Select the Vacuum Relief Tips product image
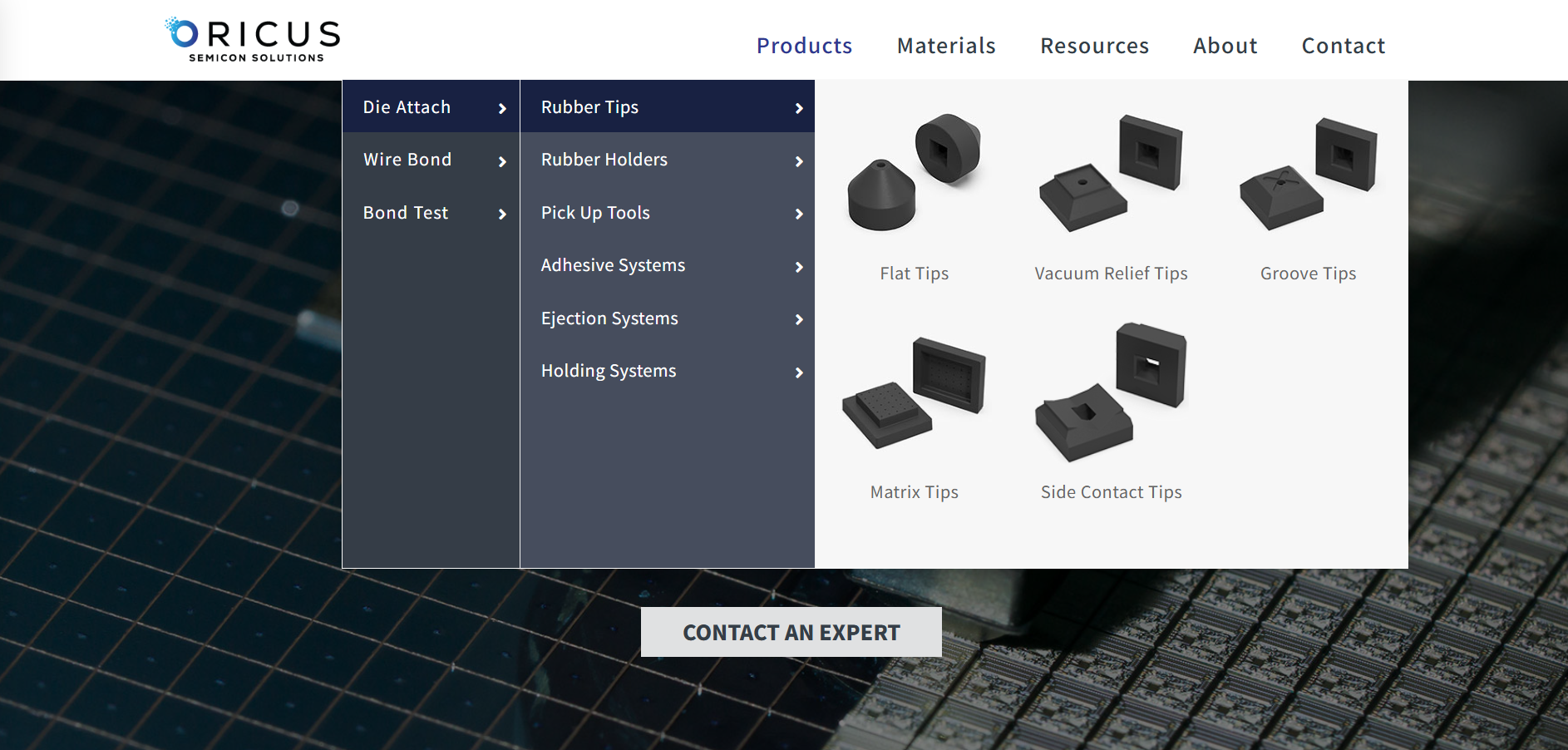 pos(1111,172)
